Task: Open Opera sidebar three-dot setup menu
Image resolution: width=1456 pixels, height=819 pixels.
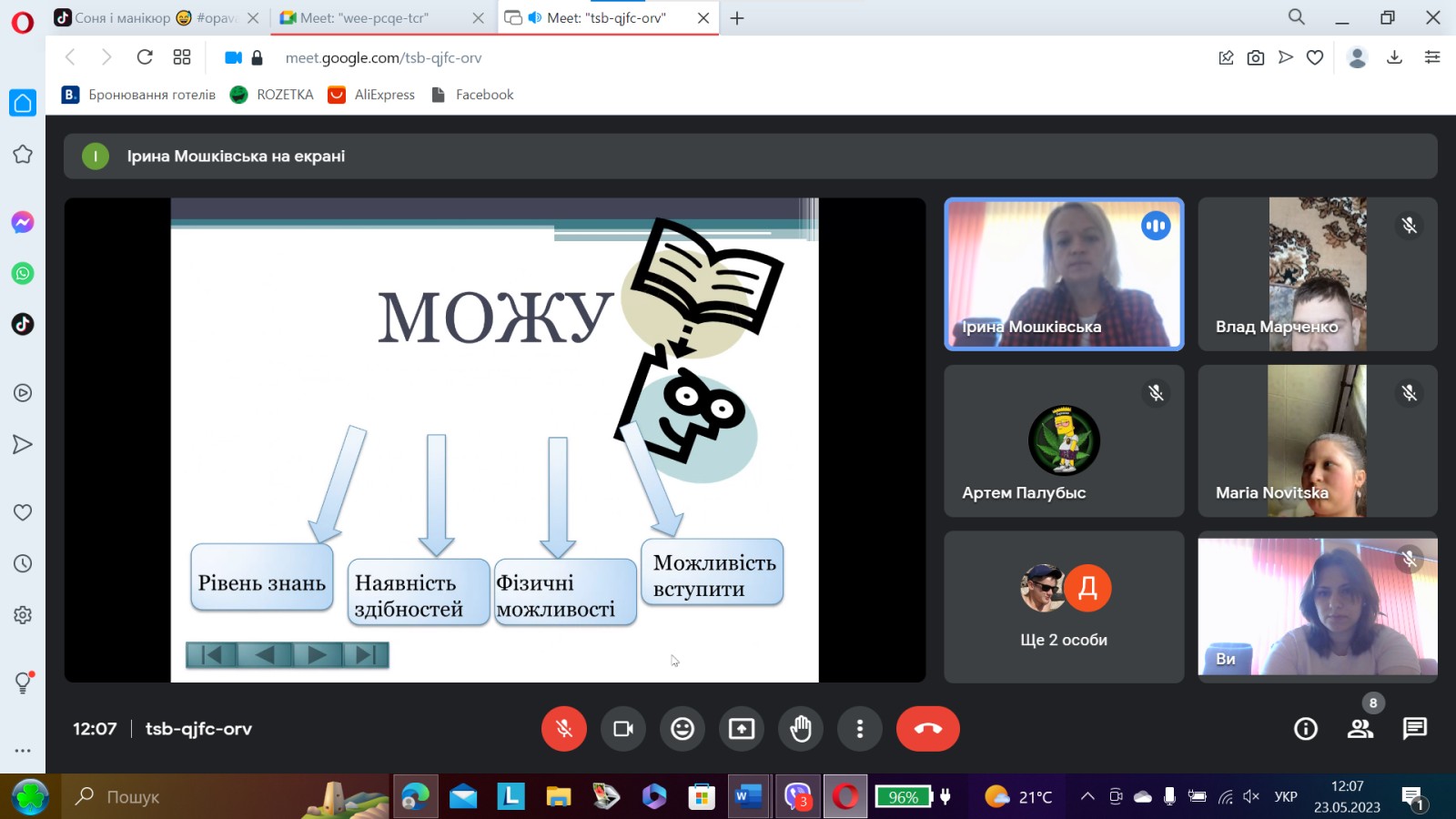Action: coord(23,751)
